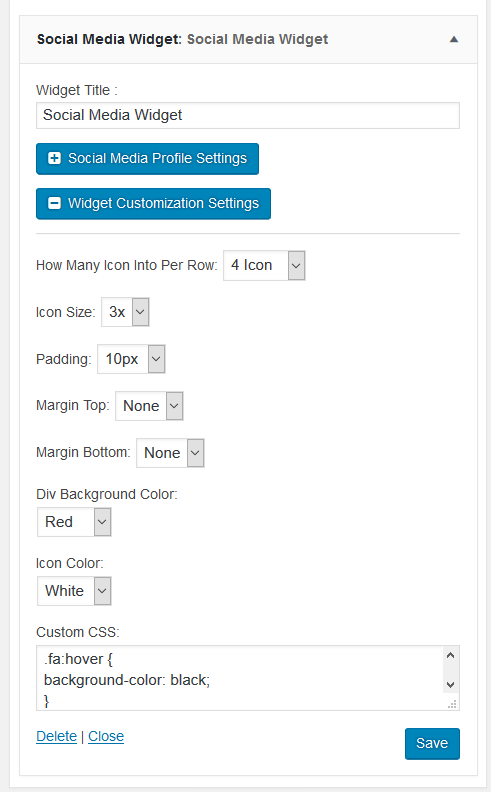Click the 'Div Background Color:' label

107,494
